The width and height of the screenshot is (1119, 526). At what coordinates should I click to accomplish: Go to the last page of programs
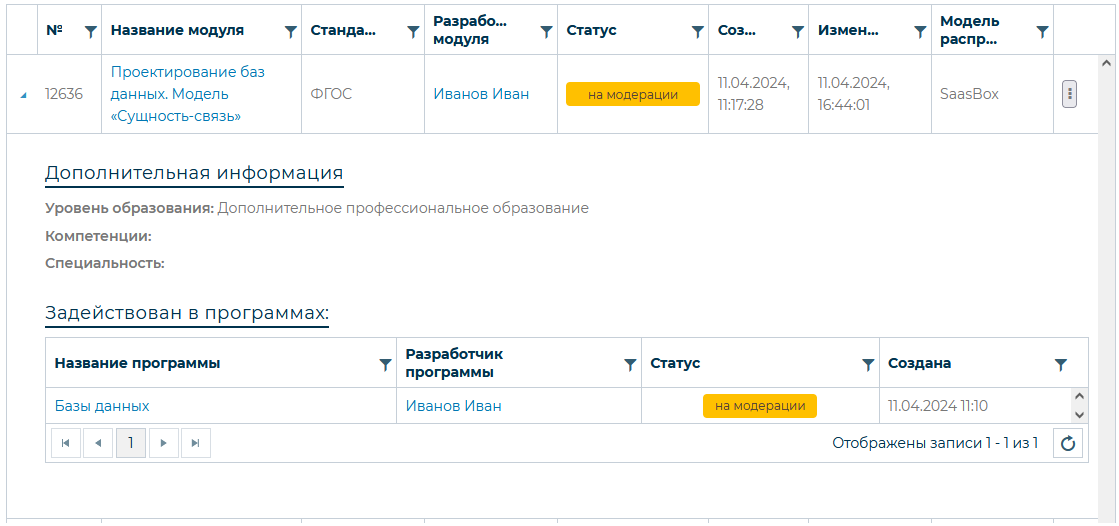pos(196,443)
